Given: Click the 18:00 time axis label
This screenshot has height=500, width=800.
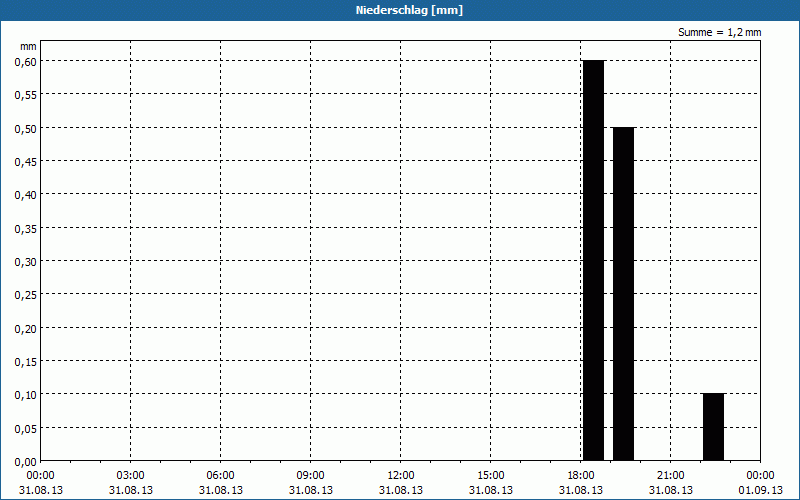Looking at the screenshot, I should [x=581, y=476].
